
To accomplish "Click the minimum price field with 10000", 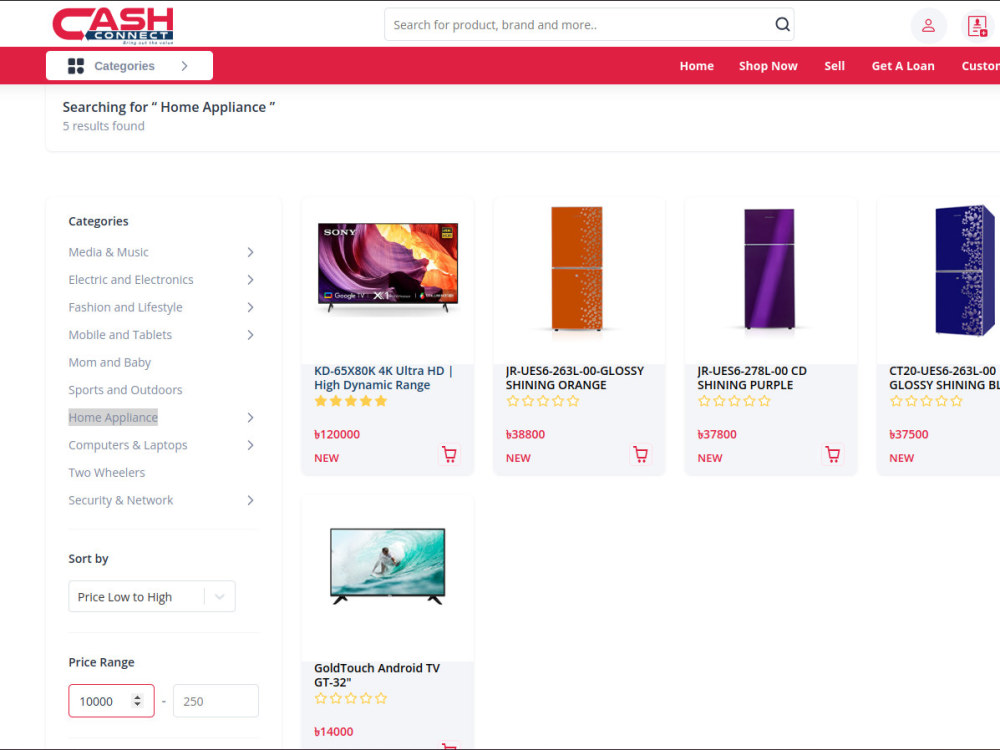I will pos(112,701).
